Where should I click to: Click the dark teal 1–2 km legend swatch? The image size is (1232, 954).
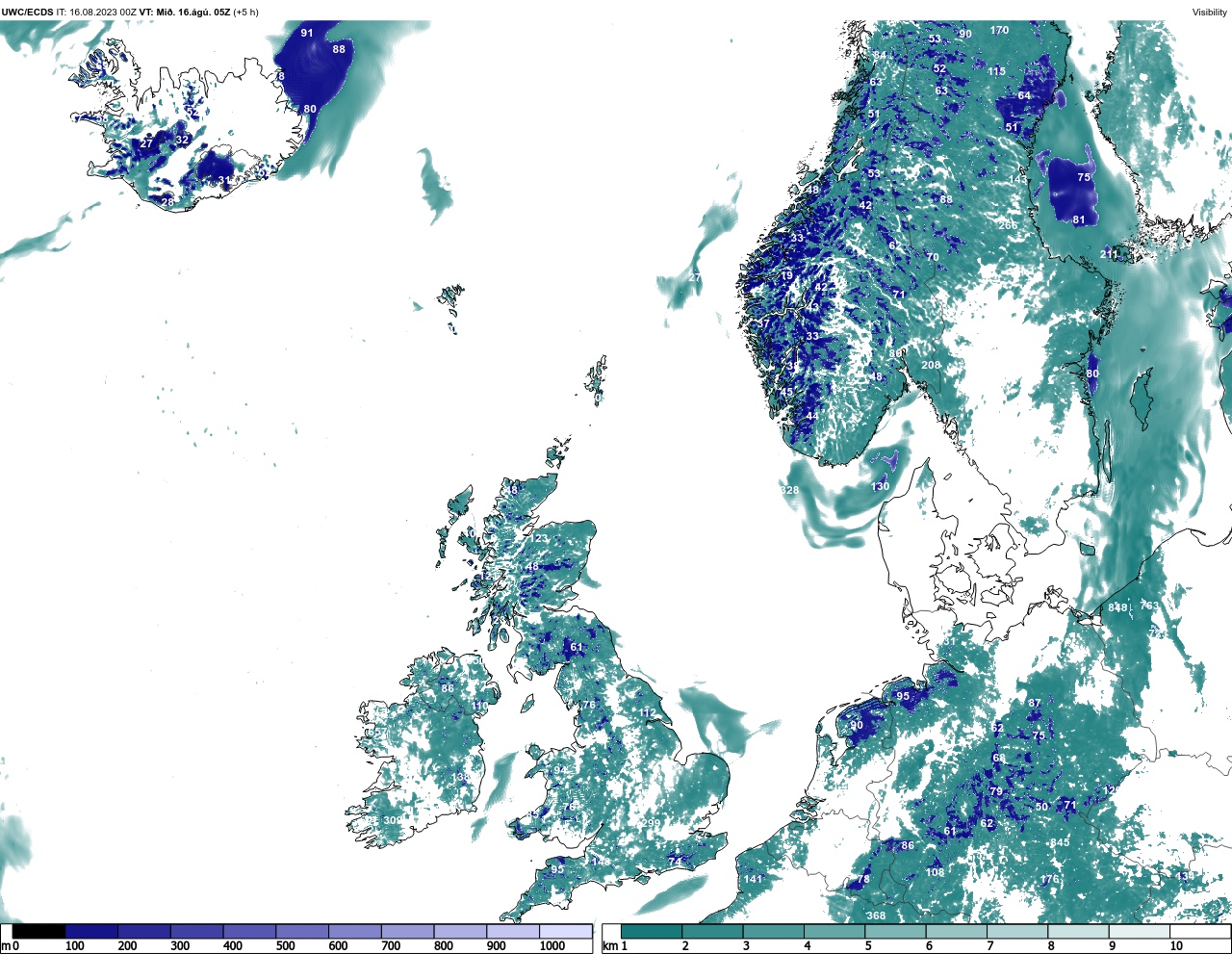pos(652,932)
